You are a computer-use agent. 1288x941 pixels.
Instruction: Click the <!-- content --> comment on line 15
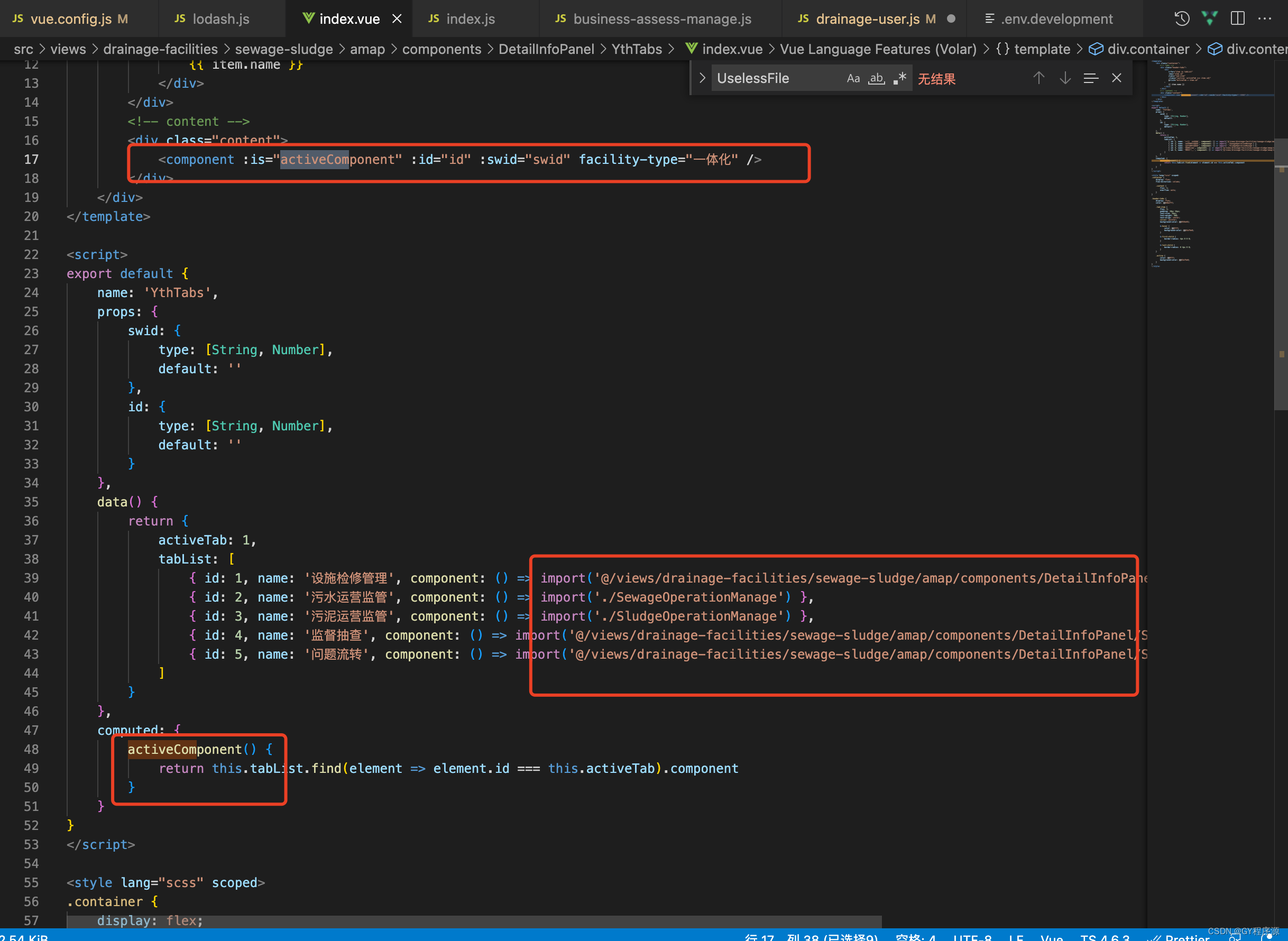(x=189, y=122)
